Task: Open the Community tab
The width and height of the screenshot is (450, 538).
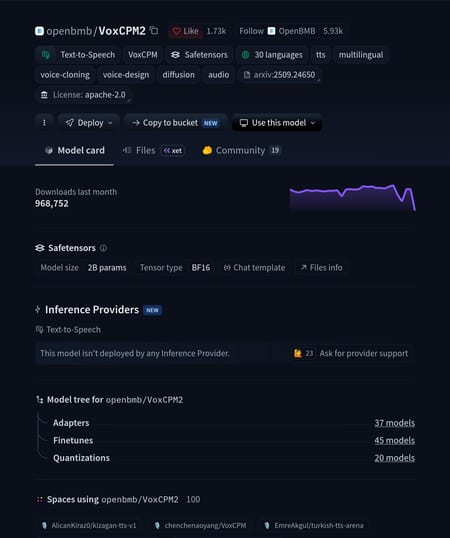Action: point(241,151)
